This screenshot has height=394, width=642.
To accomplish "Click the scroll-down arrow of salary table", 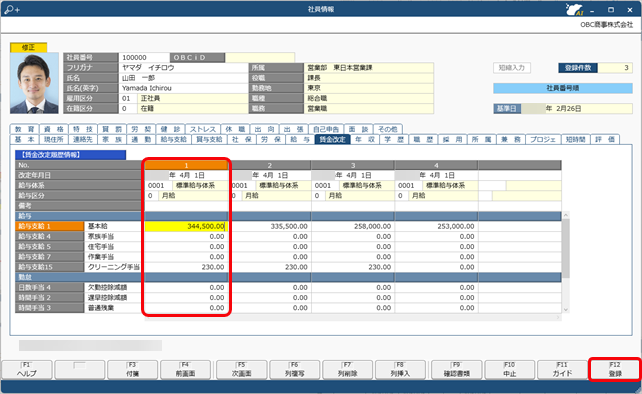I will point(566,310).
